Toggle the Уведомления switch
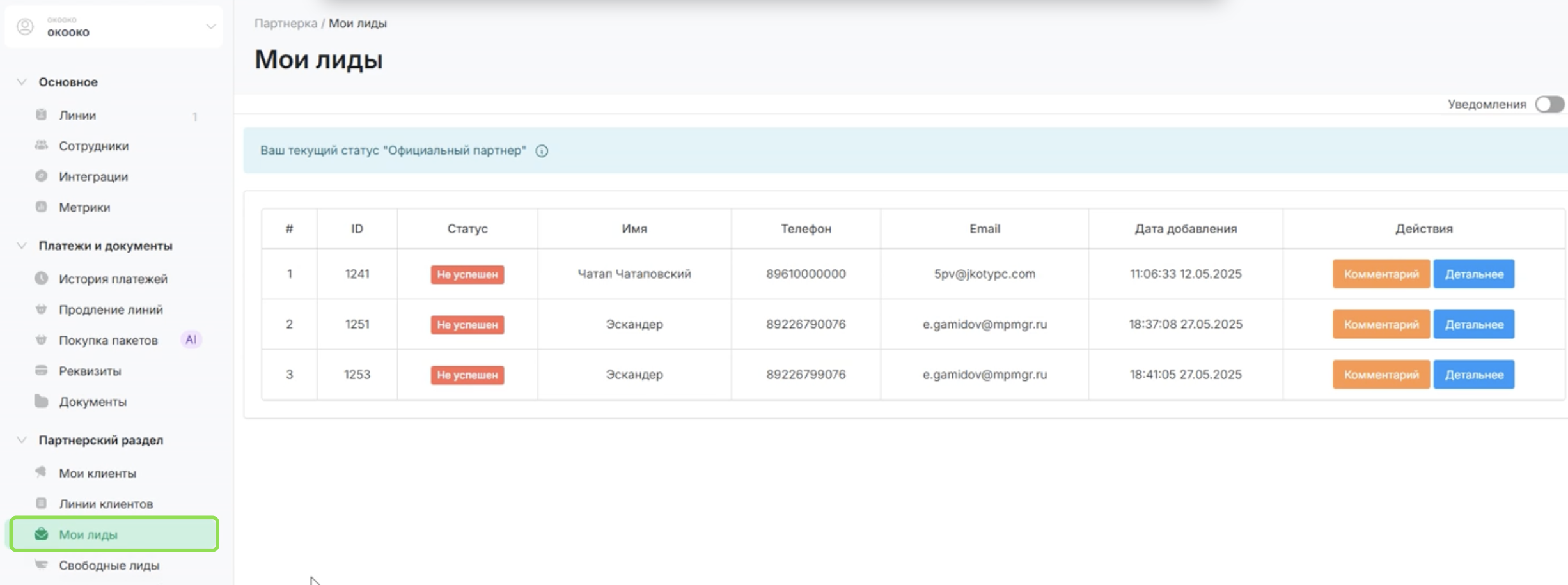 (1549, 104)
